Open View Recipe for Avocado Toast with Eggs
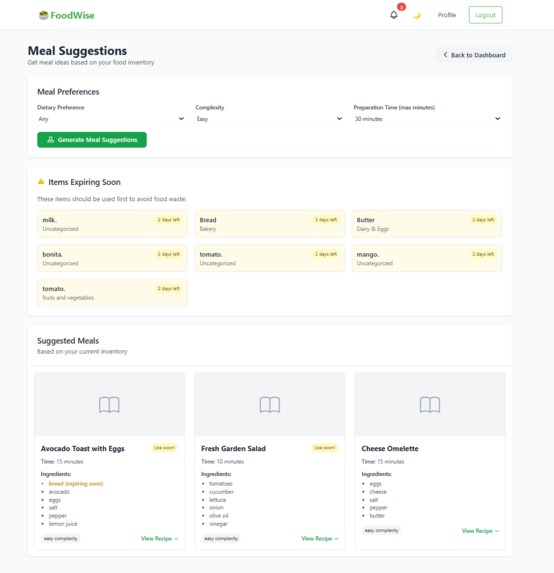The height and width of the screenshot is (573, 554). (160, 538)
